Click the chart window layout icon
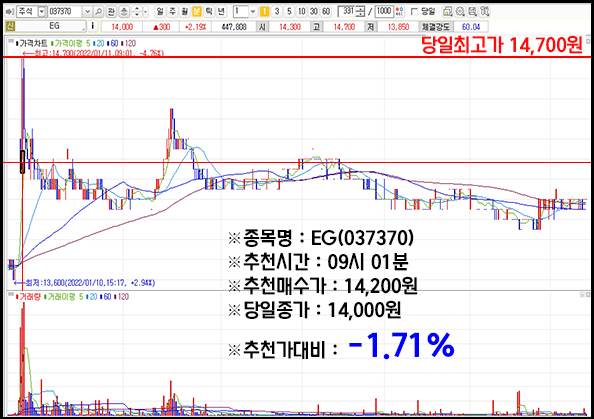The width and height of the screenshot is (594, 419). click(447, 12)
